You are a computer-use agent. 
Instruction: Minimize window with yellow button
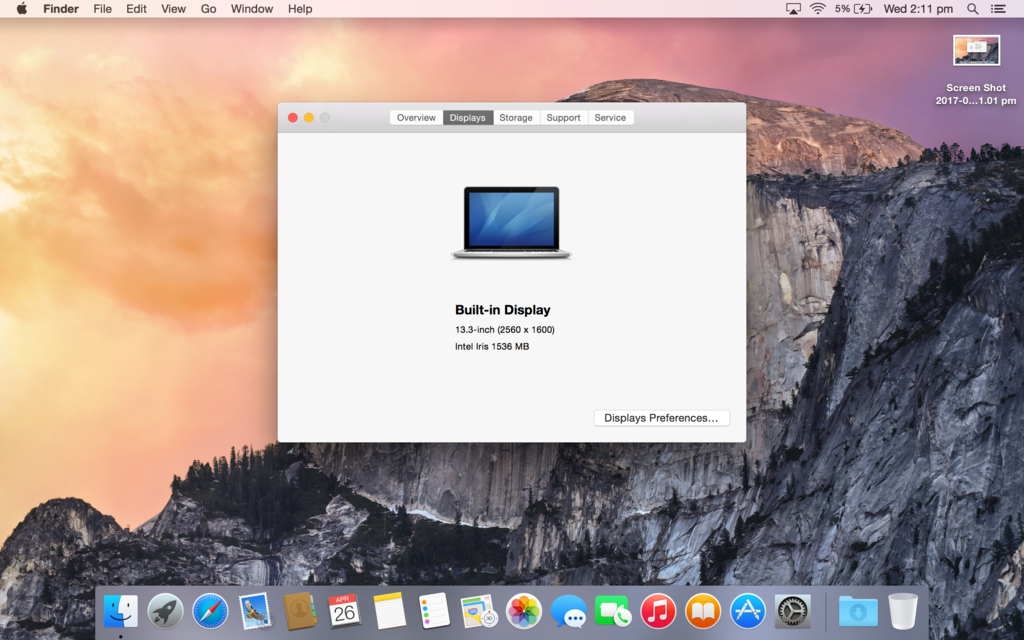(x=309, y=118)
